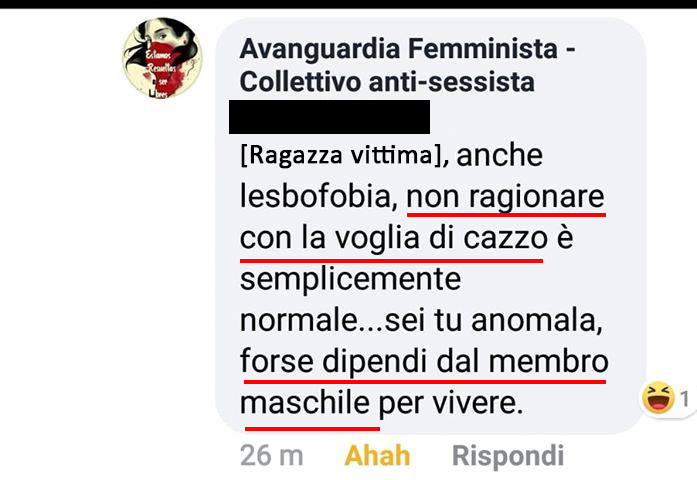Viewport: 697px width, 480px height.
Task: Click the line normale...sei tu anomala
Action: [421, 320]
